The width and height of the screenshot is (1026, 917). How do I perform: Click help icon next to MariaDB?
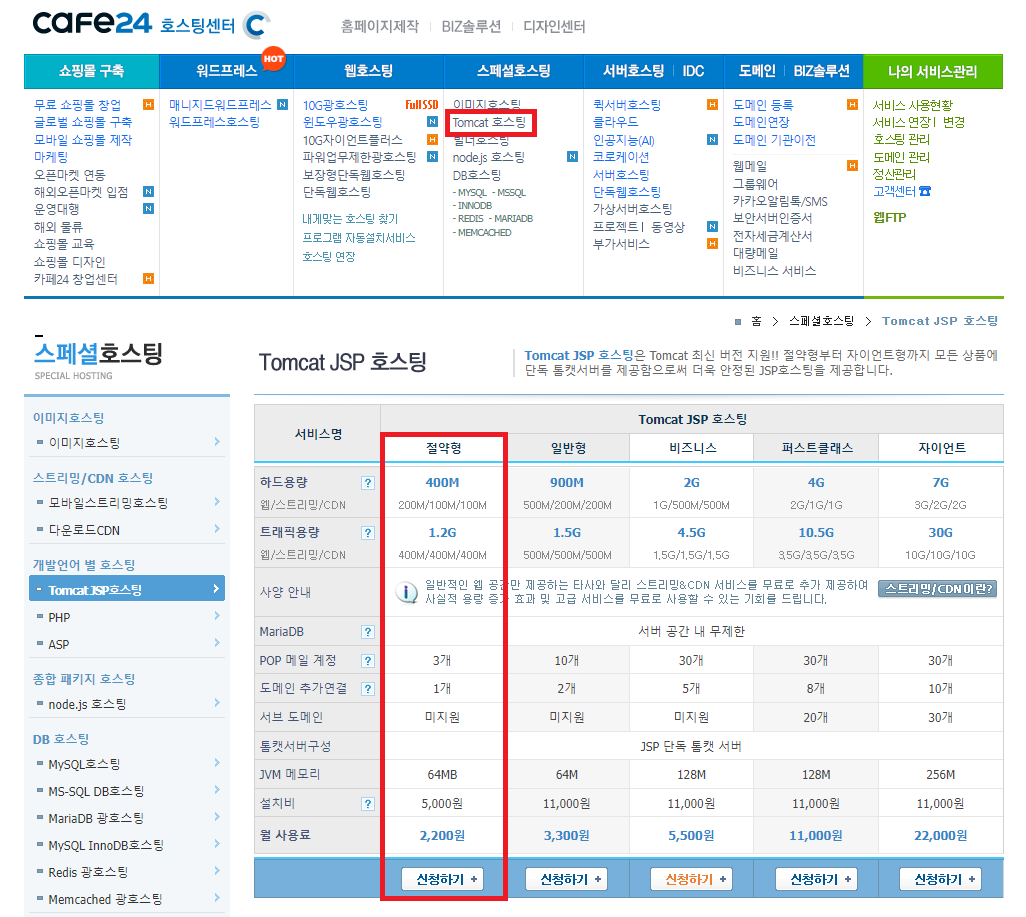[x=368, y=632]
